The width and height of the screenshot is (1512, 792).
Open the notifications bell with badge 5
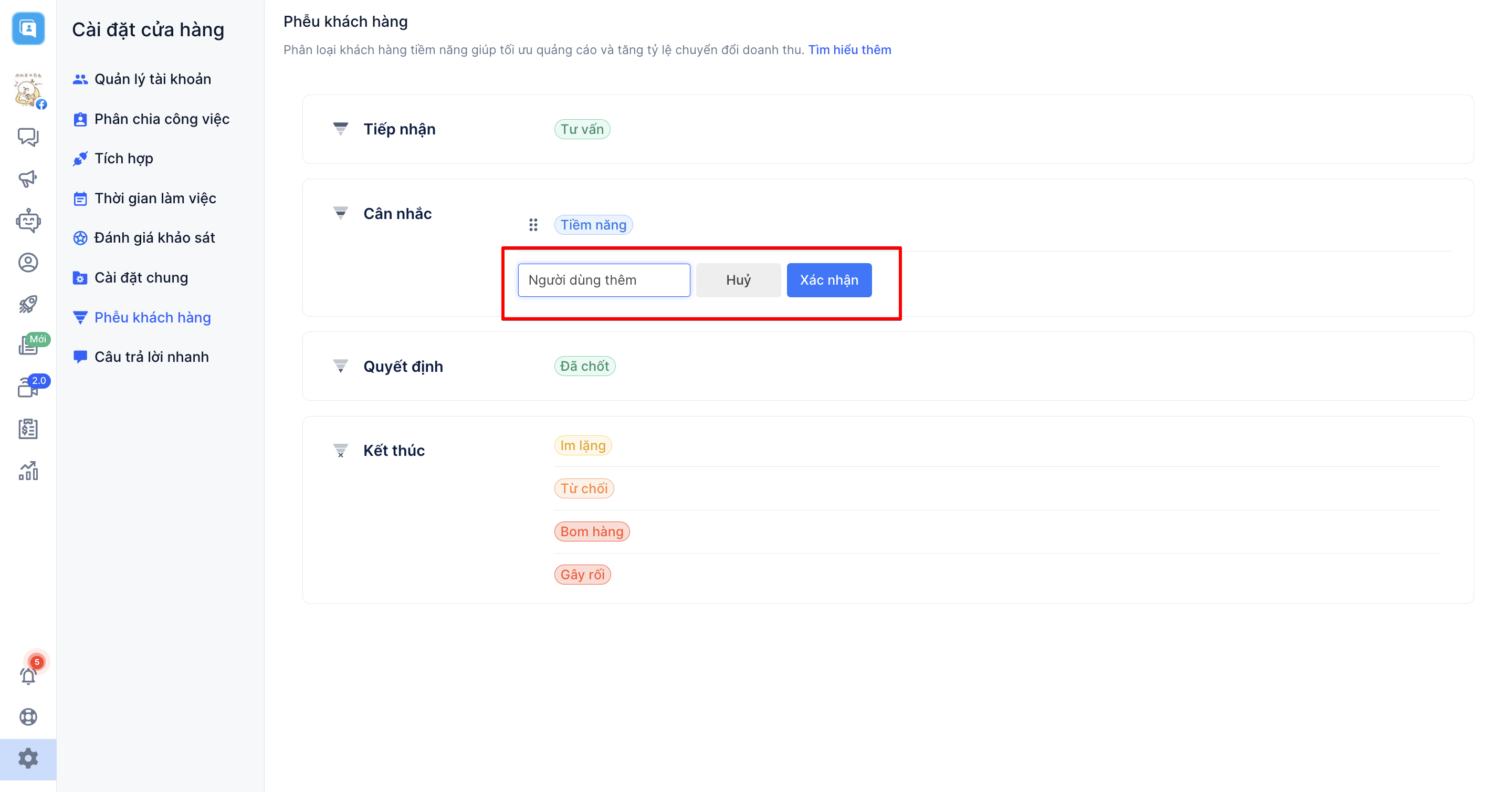pos(28,675)
